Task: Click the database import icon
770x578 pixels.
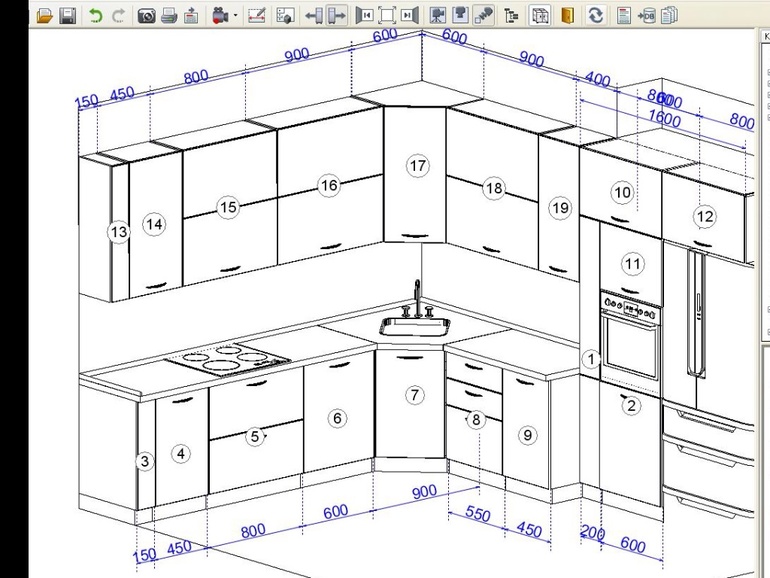Action: coord(646,15)
